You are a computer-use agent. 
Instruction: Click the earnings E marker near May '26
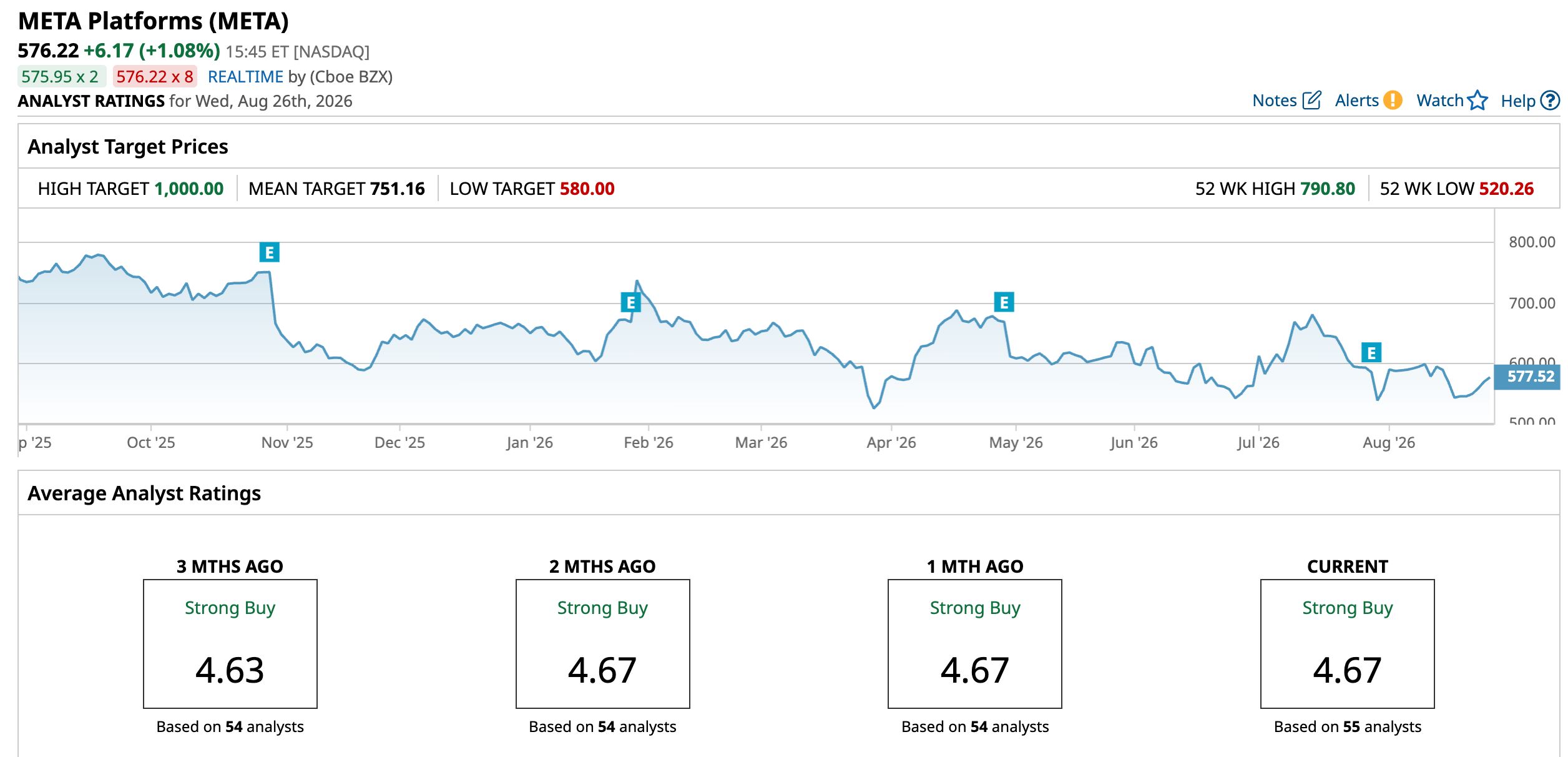pos(1004,302)
